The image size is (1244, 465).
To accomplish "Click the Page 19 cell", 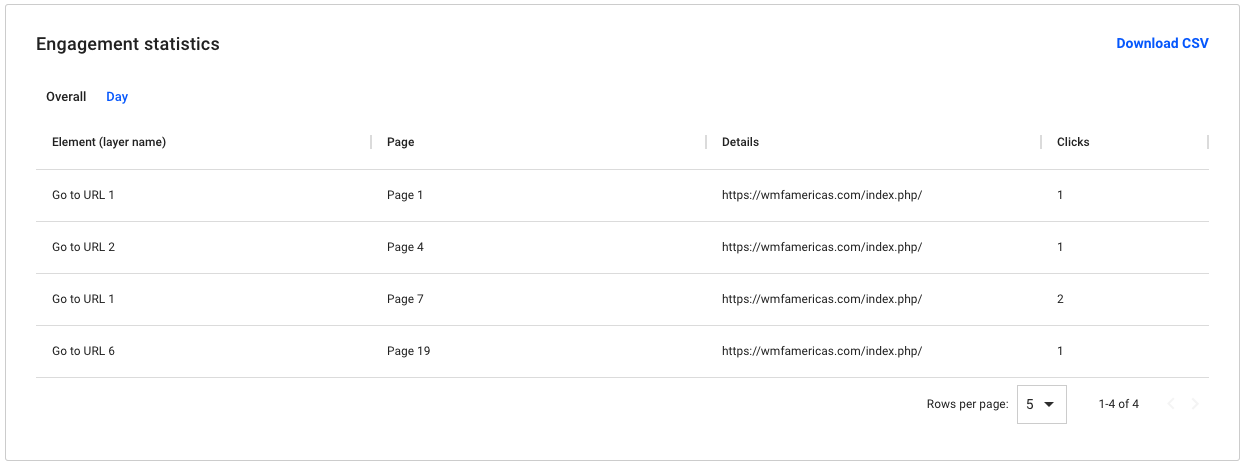I will tap(408, 351).
